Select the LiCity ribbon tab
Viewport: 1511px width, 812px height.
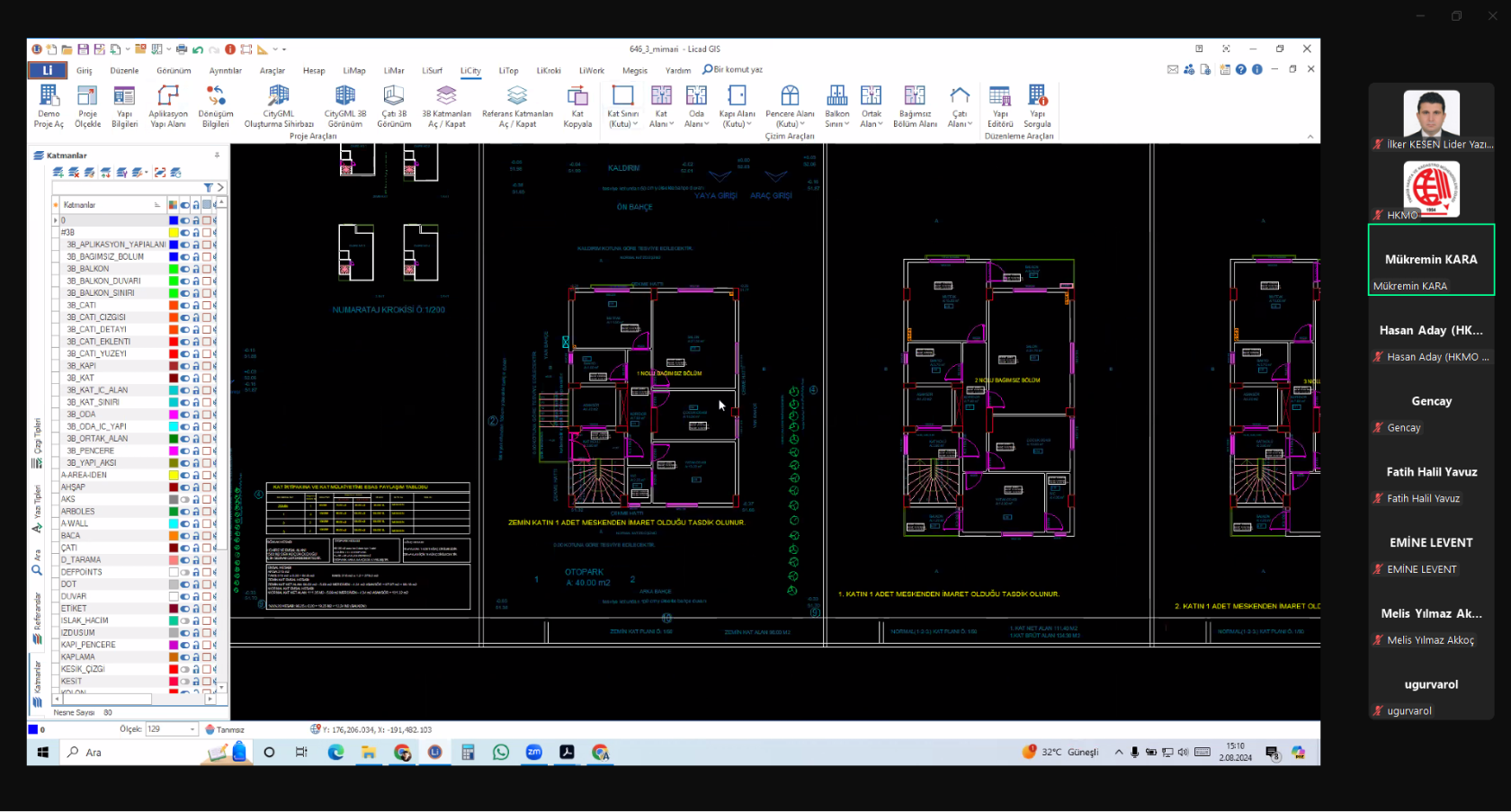pyautogui.click(x=470, y=70)
